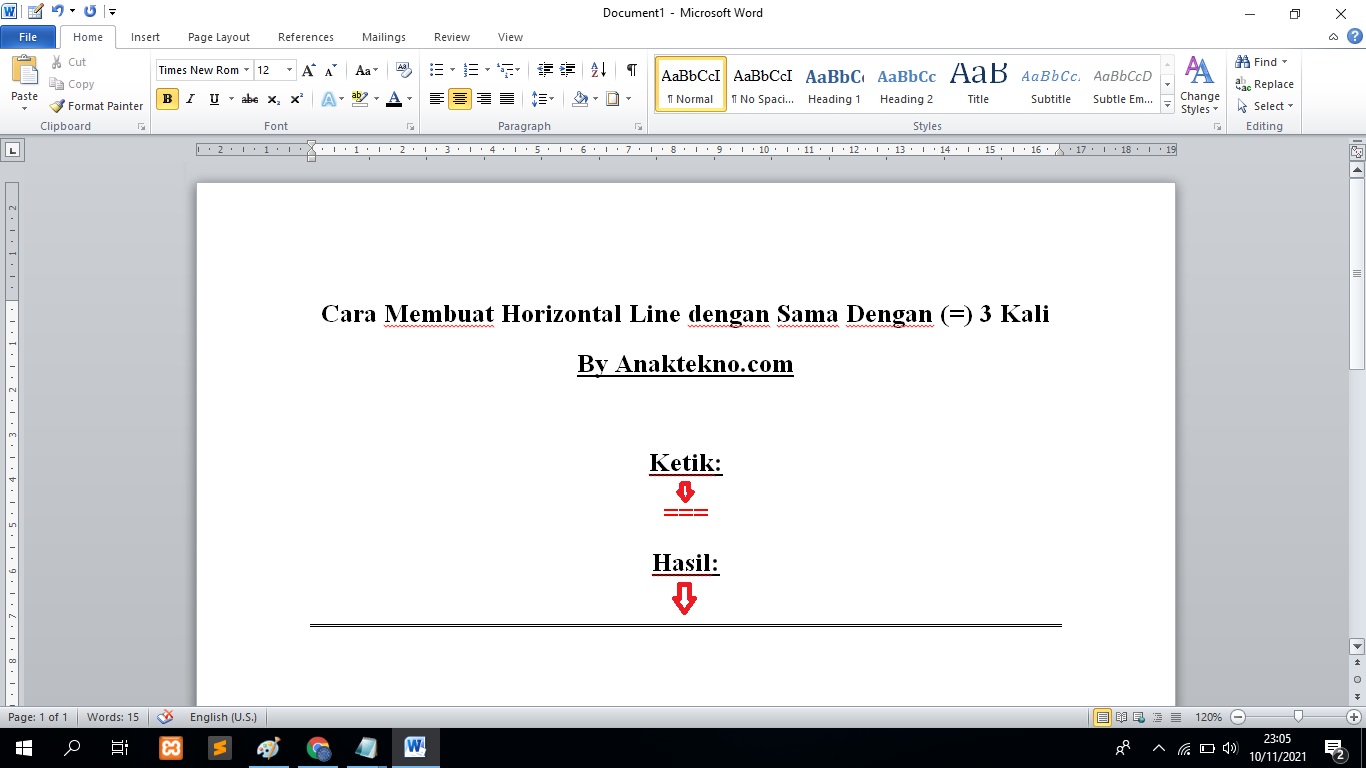Click the vertical scrollbar thumb
The height and width of the screenshot is (768, 1366).
[1357, 273]
